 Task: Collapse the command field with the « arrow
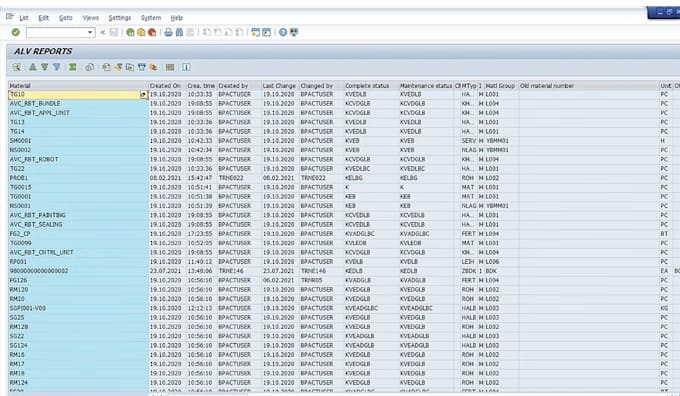coord(102,32)
